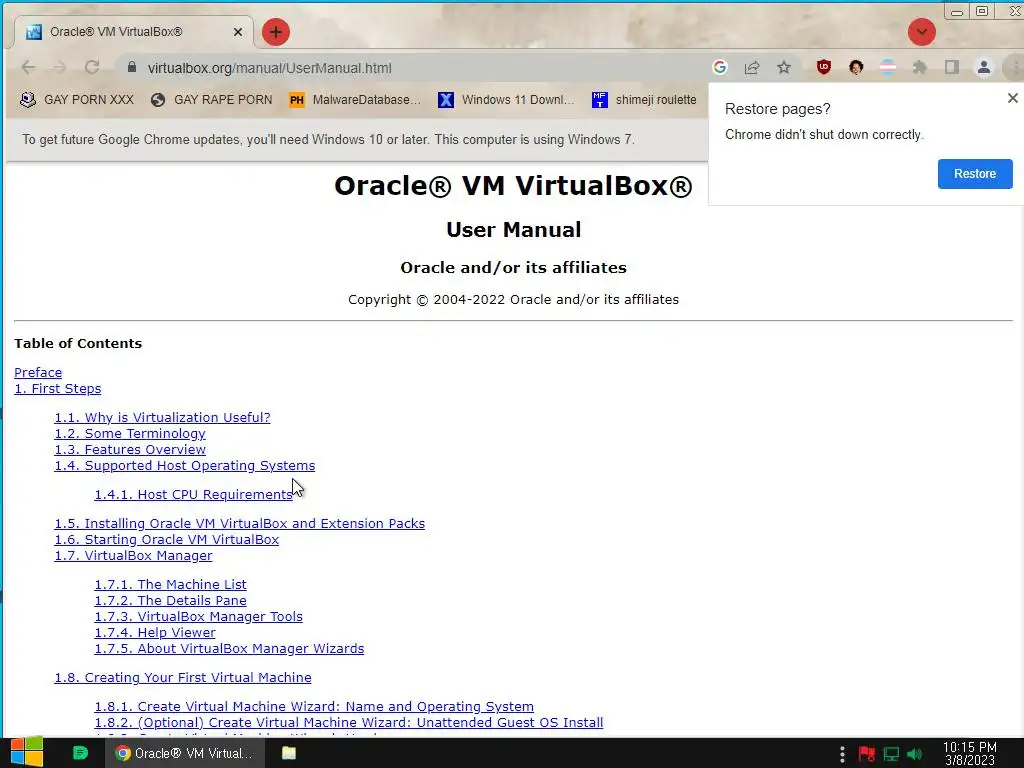Image resolution: width=1024 pixels, height=768 pixels.
Task: View site information via the lock icon
Action: (x=132, y=67)
